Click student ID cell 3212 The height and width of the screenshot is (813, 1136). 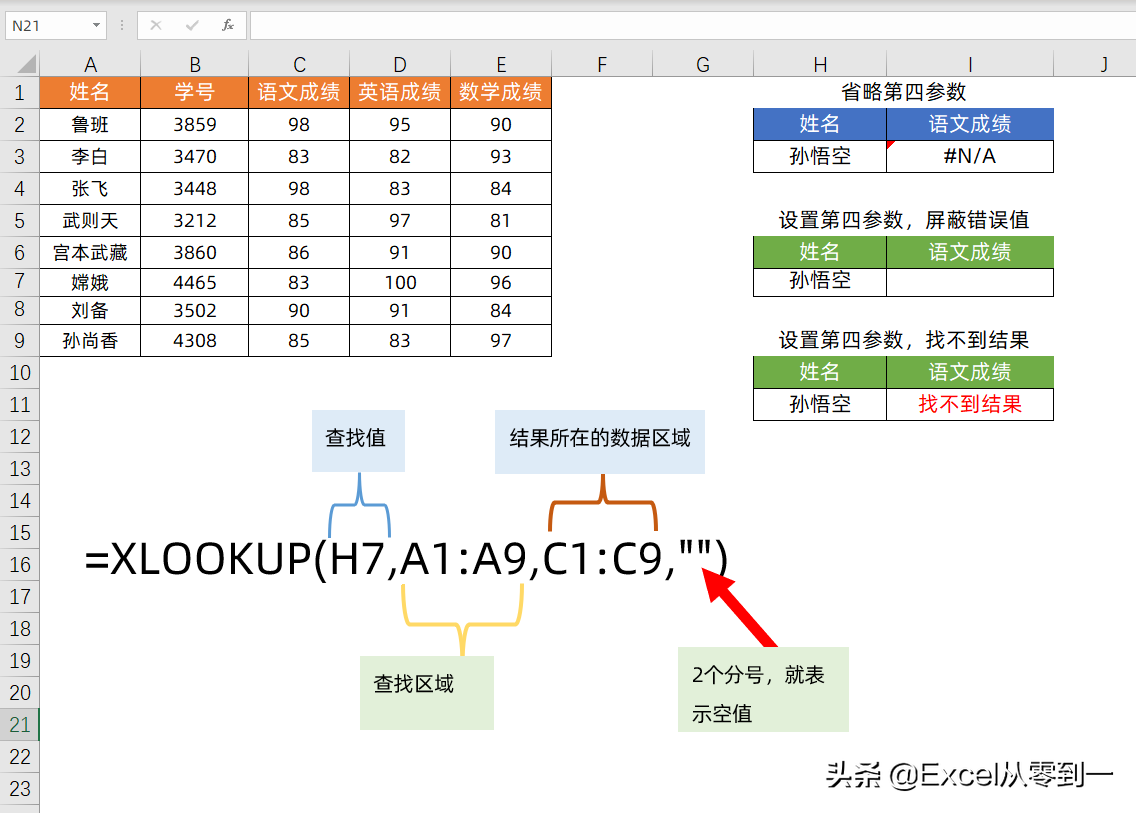pos(194,220)
